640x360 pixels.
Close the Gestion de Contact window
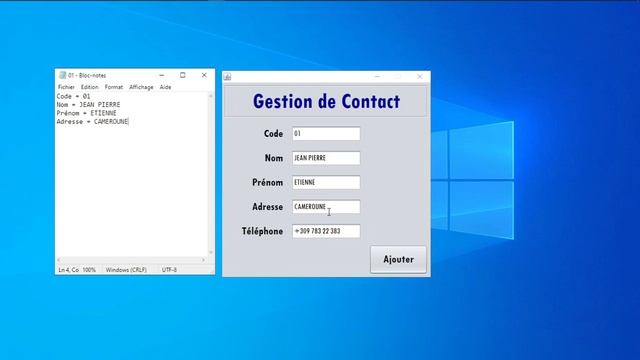tap(420, 77)
